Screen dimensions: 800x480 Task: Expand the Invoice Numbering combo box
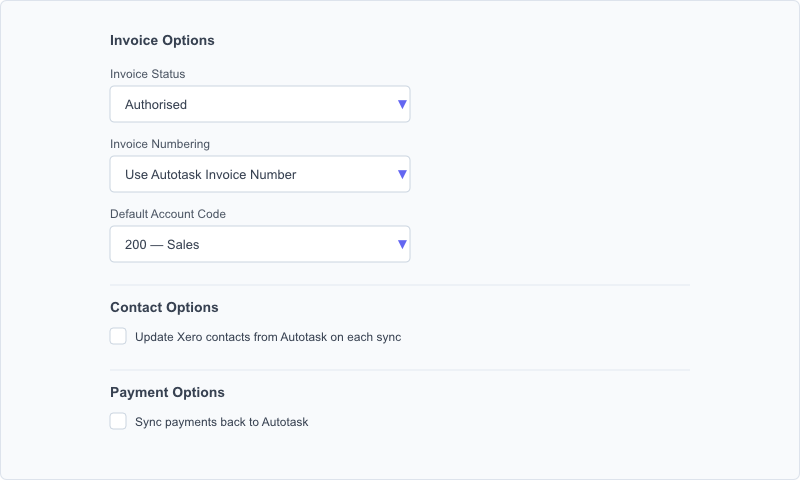pos(260,174)
